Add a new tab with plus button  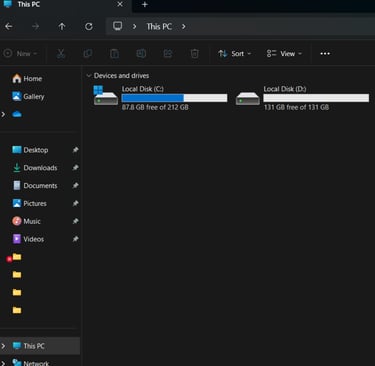(x=145, y=5)
